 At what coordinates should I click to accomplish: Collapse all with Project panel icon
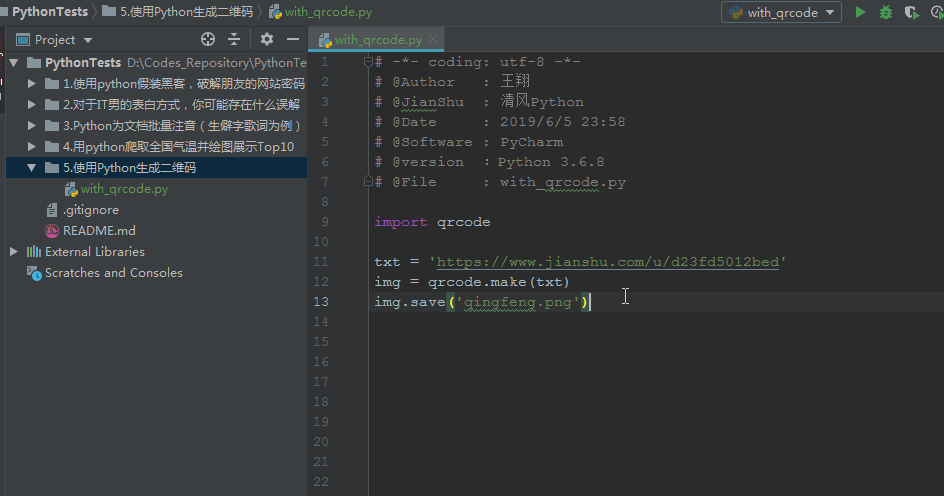[x=234, y=39]
